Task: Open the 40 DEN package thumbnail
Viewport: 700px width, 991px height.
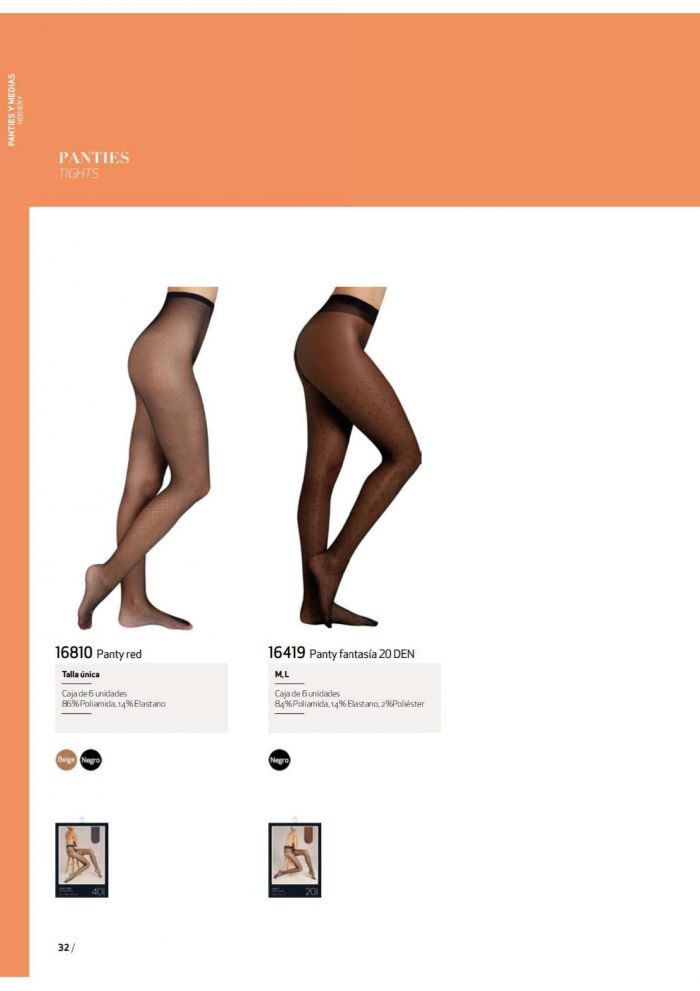Action: pos(81,859)
